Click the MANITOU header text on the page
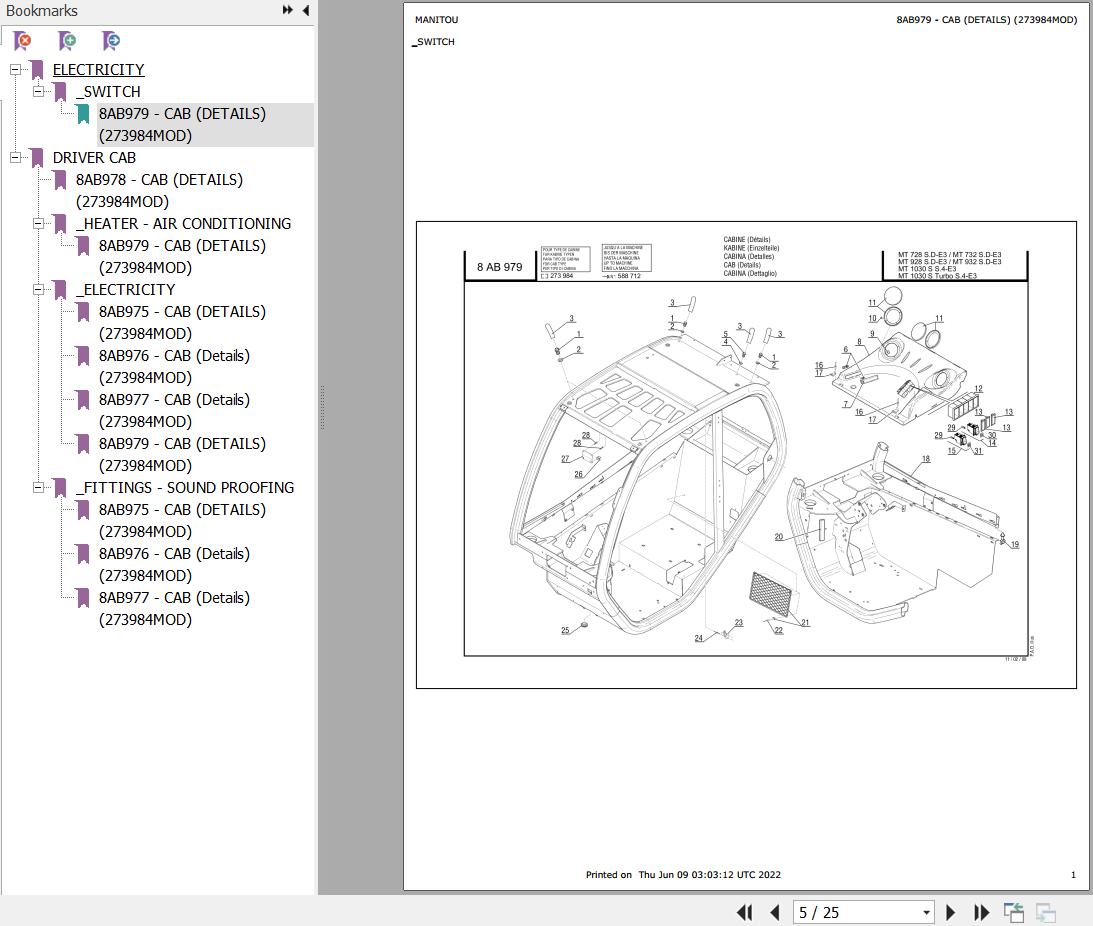1093x926 pixels. point(436,20)
